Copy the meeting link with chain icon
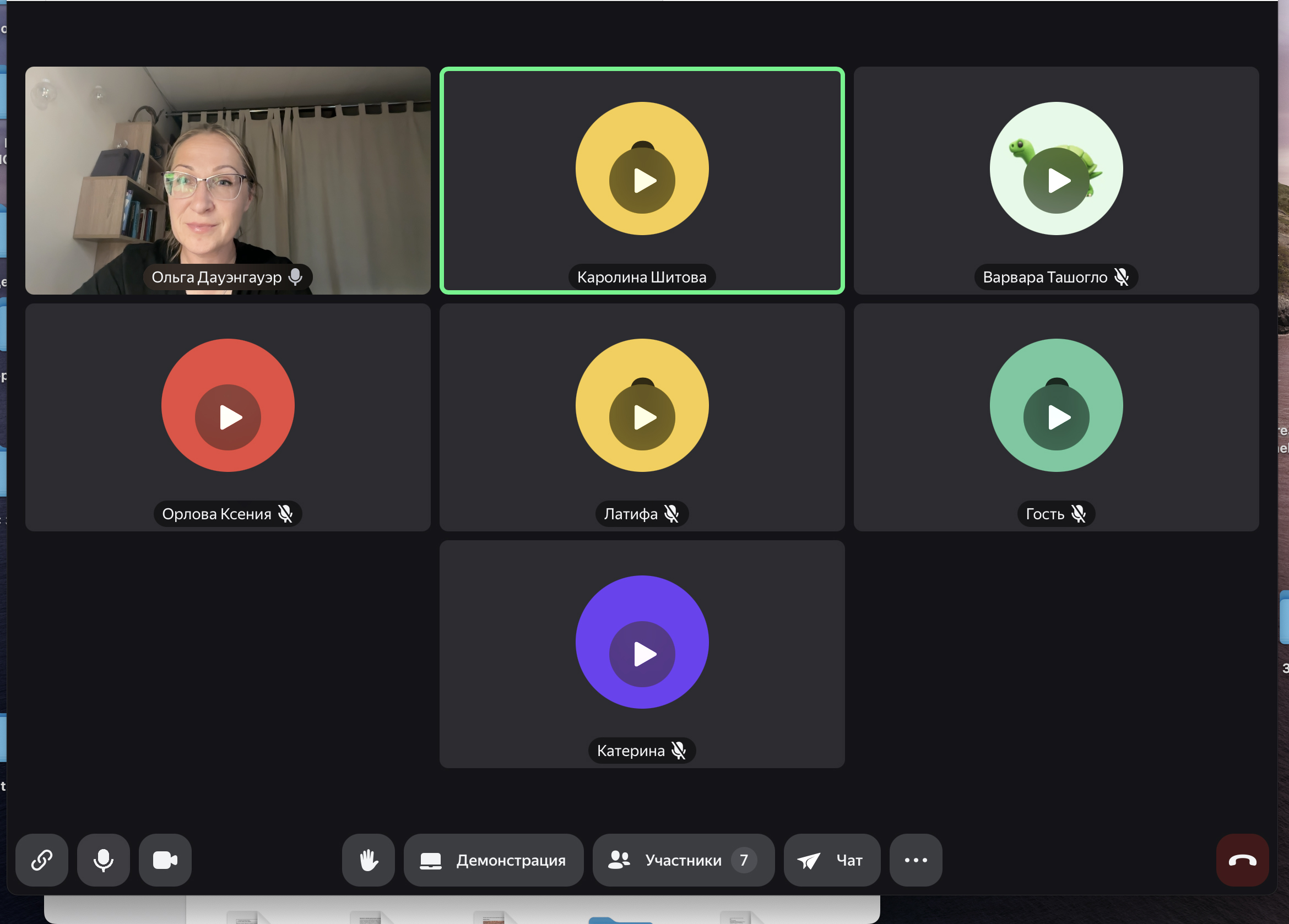The width and height of the screenshot is (1289, 924). (41, 860)
